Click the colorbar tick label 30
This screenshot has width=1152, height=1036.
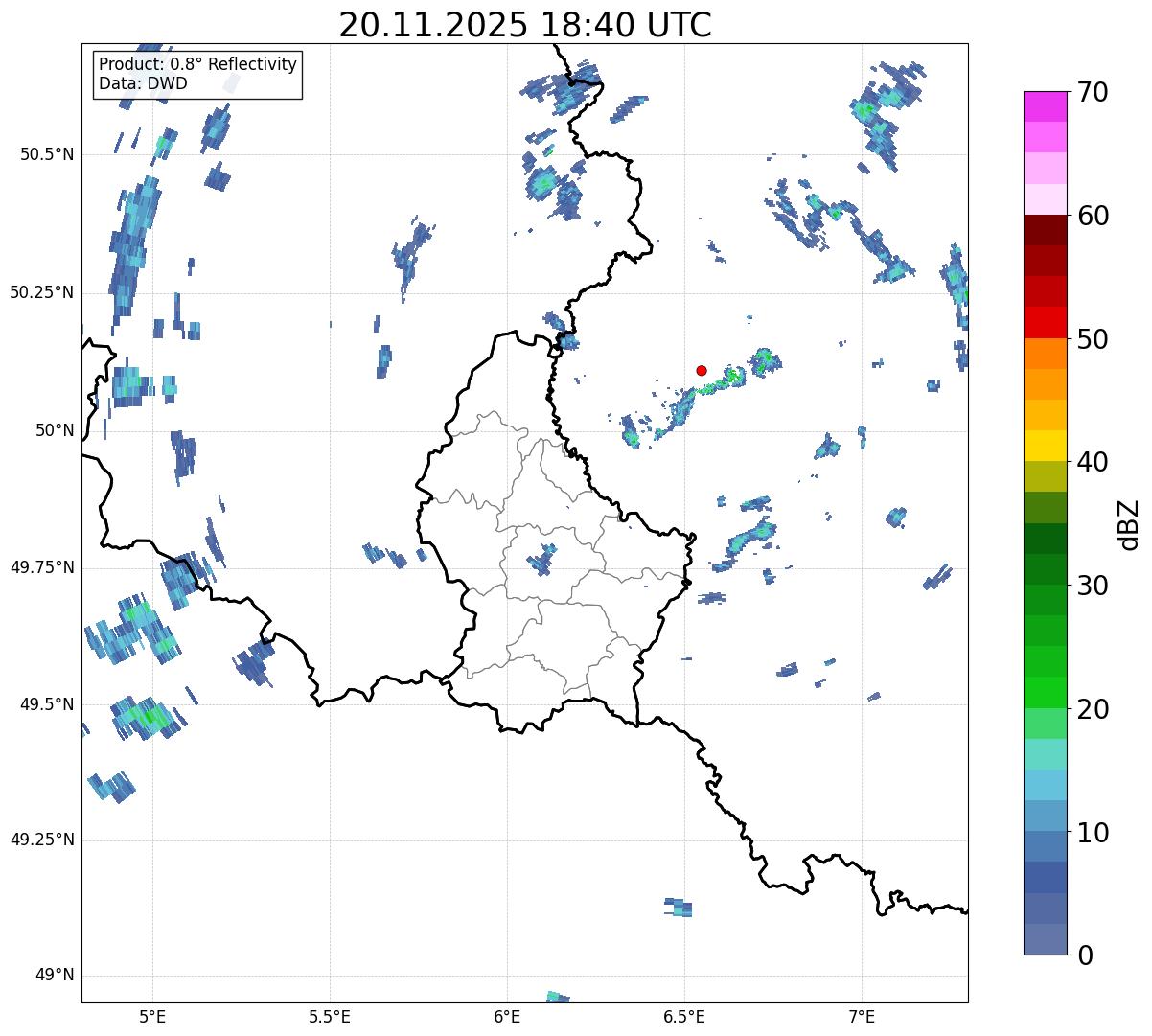pyautogui.click(x=1093, y=586)
